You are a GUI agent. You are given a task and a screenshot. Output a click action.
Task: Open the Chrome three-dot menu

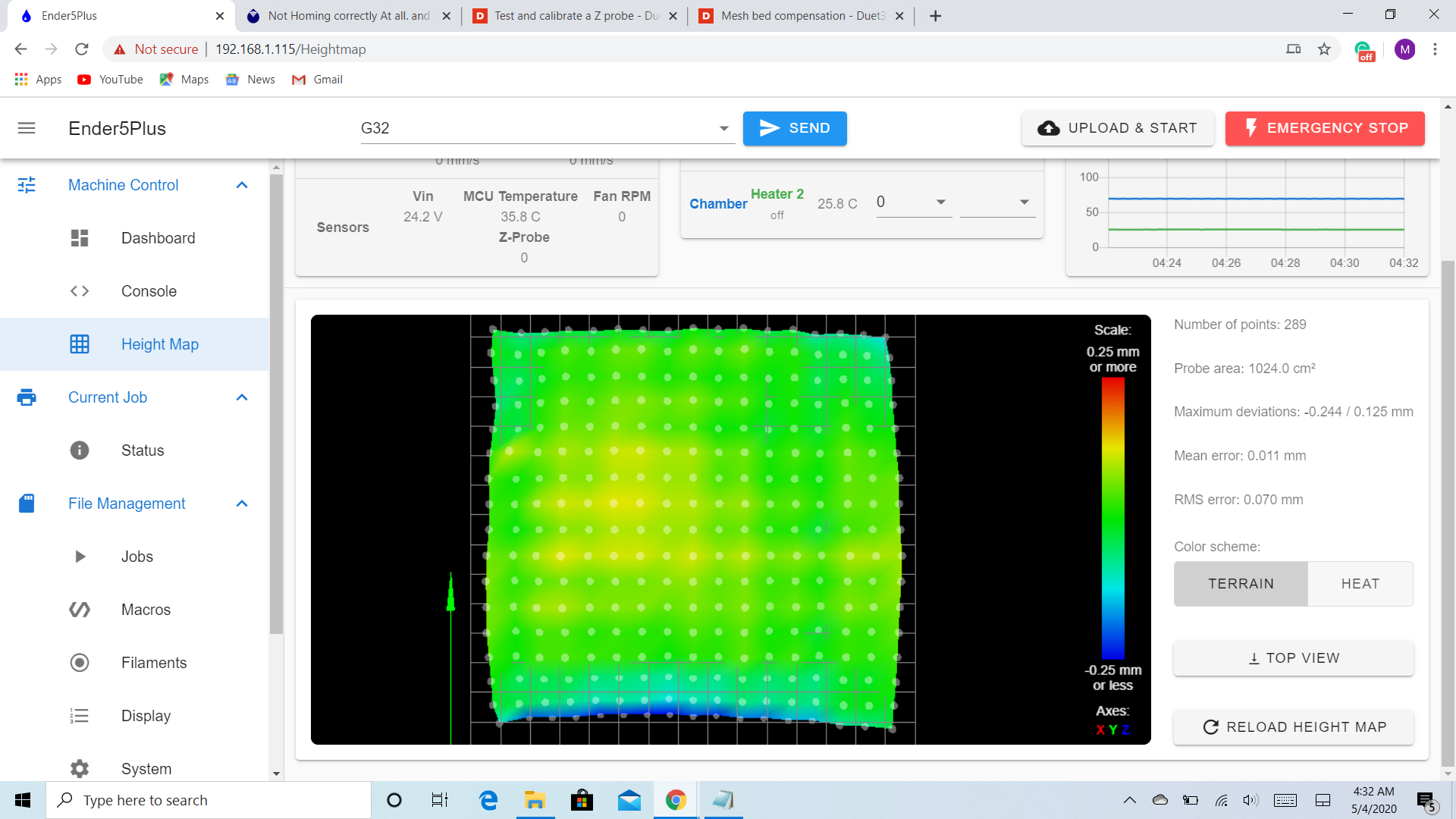point(1435,49)
